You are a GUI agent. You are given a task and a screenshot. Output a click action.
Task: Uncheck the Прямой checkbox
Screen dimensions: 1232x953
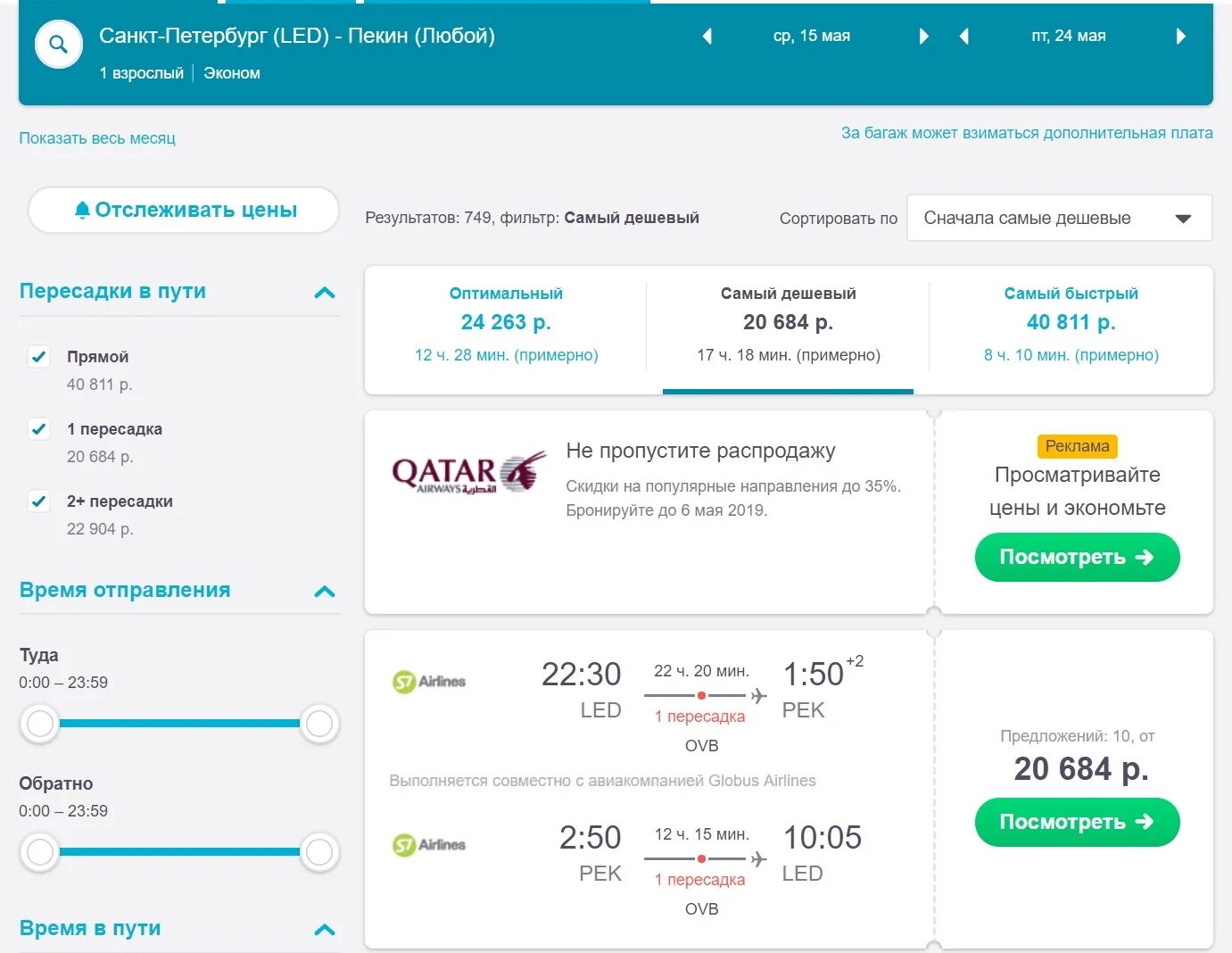39,357
